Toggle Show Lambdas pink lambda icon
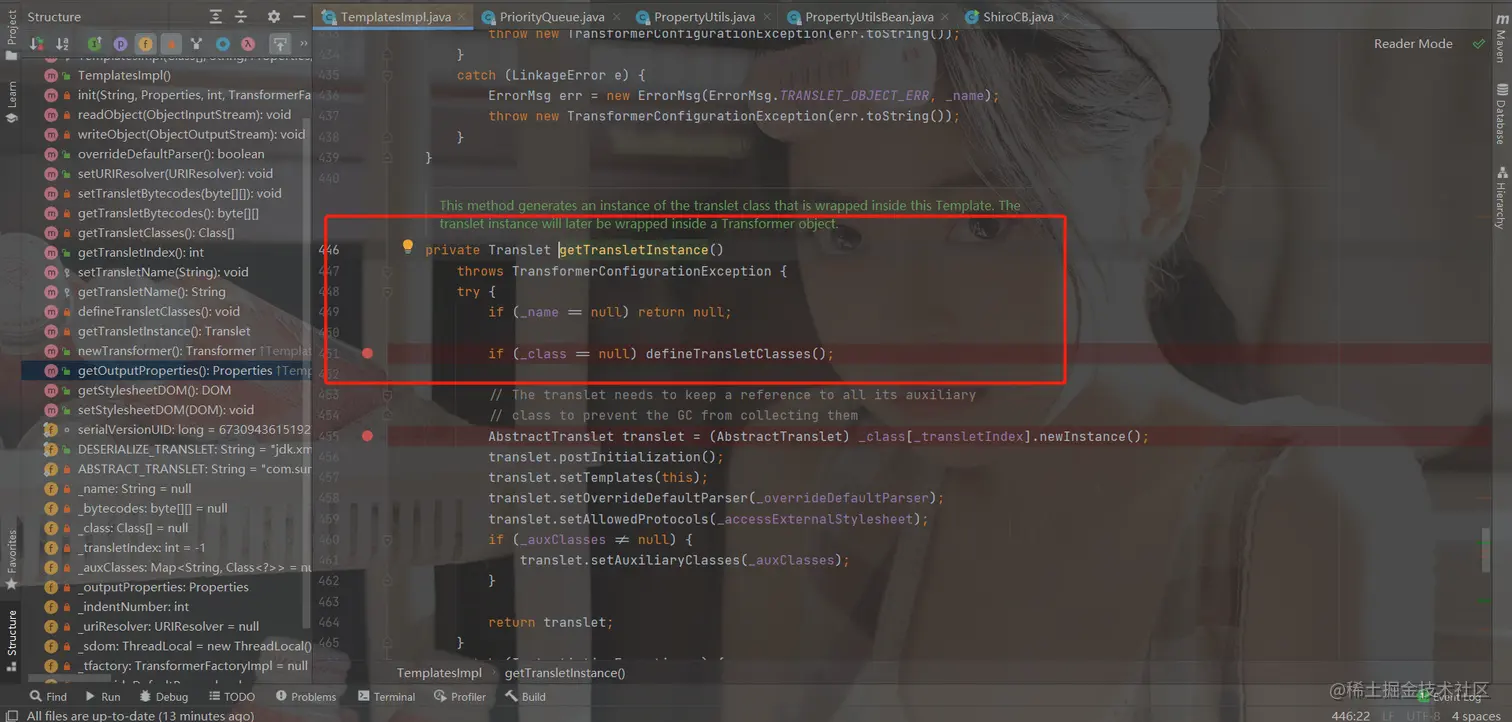Image resolution: width=1512 pixels, height=722 pixels. [x=248, y=44]
